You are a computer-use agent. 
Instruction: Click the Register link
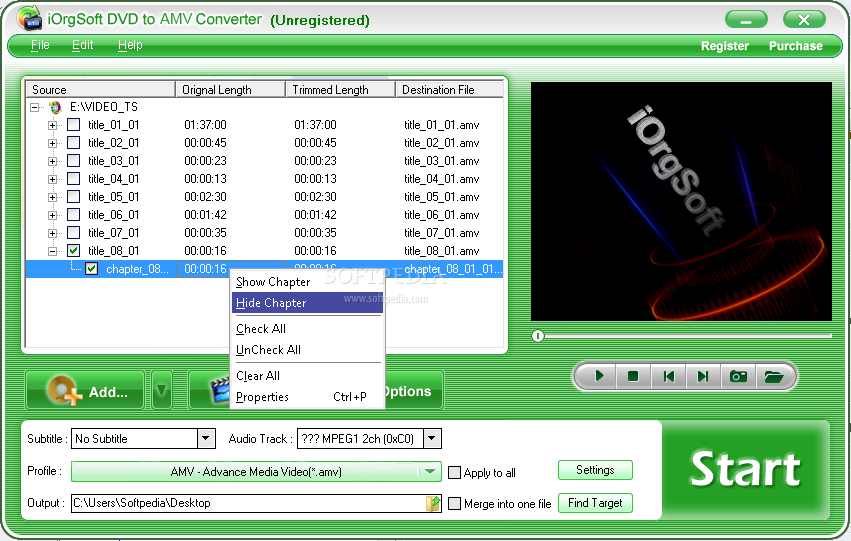(725, 46)
